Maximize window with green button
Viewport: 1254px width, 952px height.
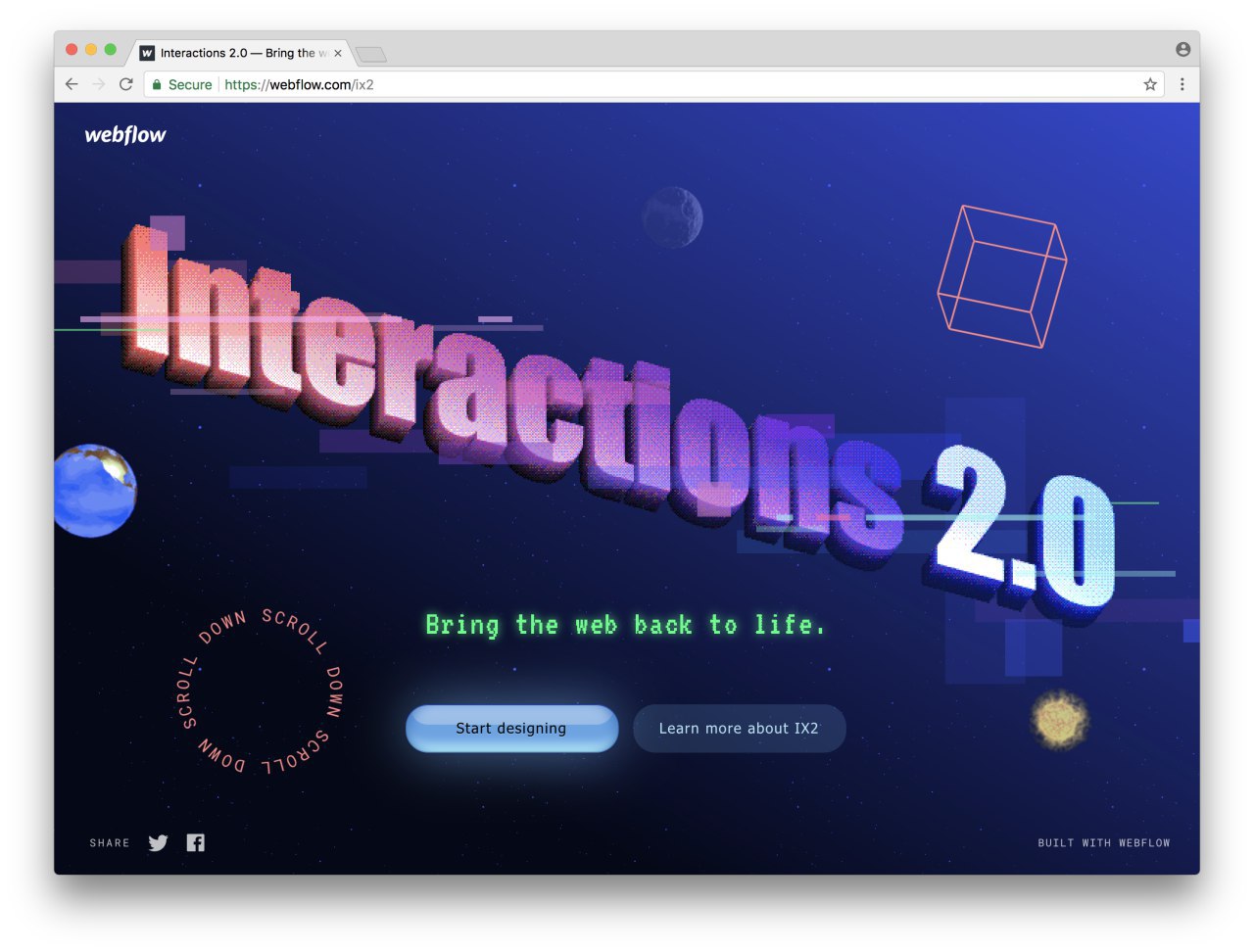coord(111,49)
